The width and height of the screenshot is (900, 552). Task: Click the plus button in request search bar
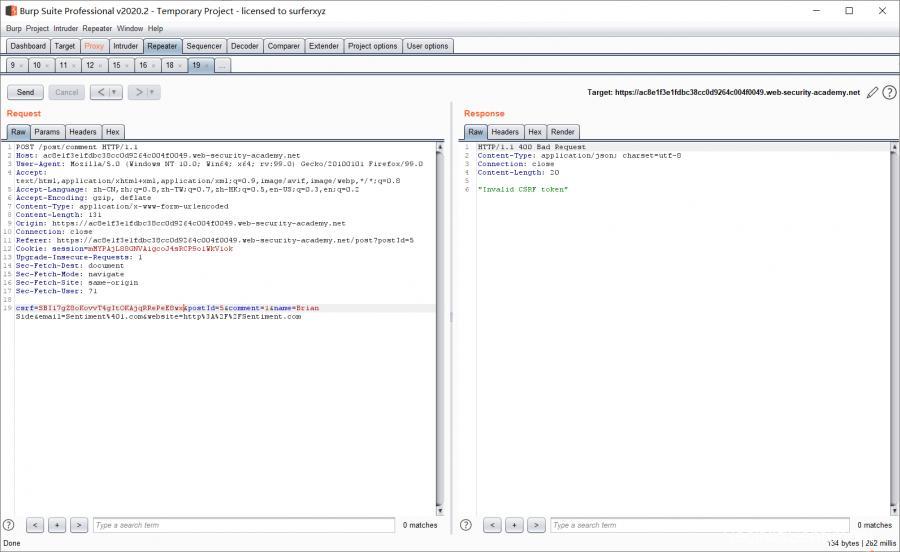57,525
